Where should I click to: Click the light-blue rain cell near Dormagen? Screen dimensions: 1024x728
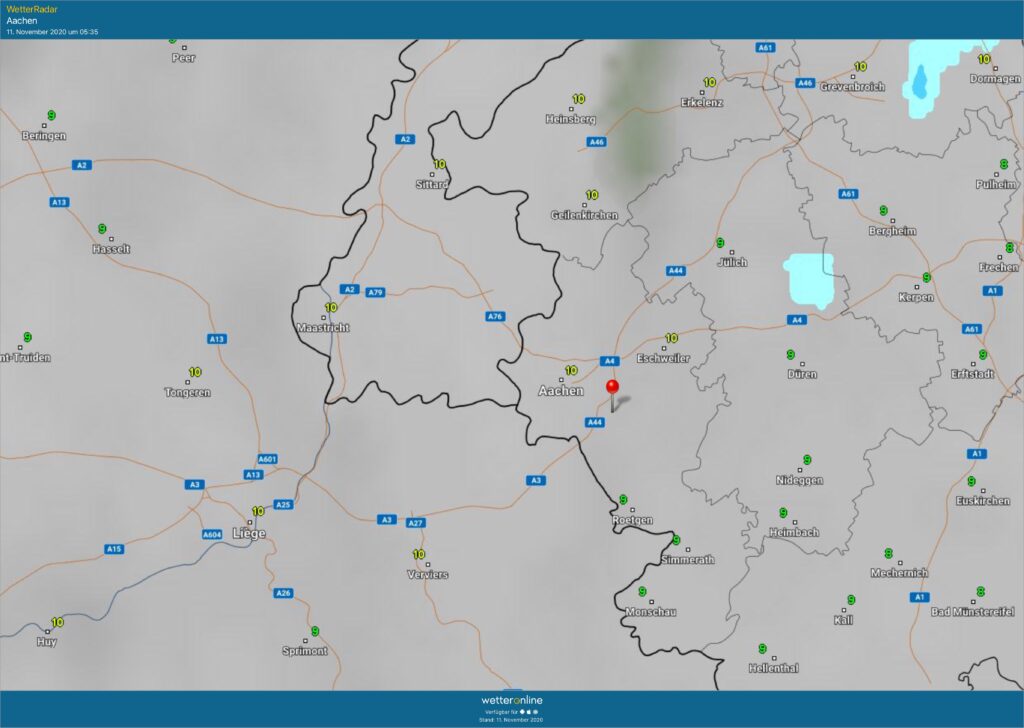click(x=935, y=78)
